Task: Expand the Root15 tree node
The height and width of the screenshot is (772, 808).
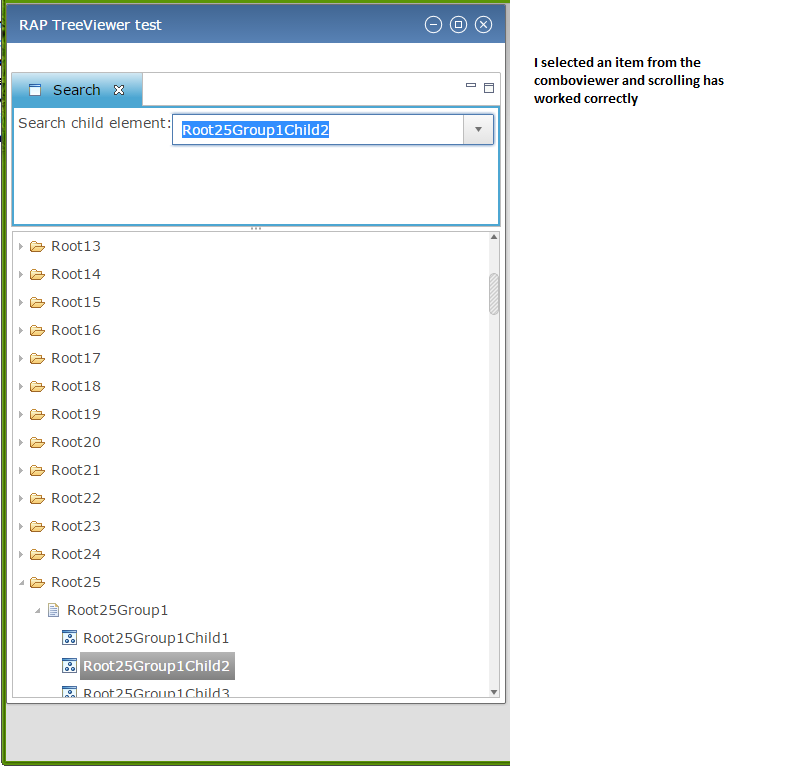Action: 21,302
